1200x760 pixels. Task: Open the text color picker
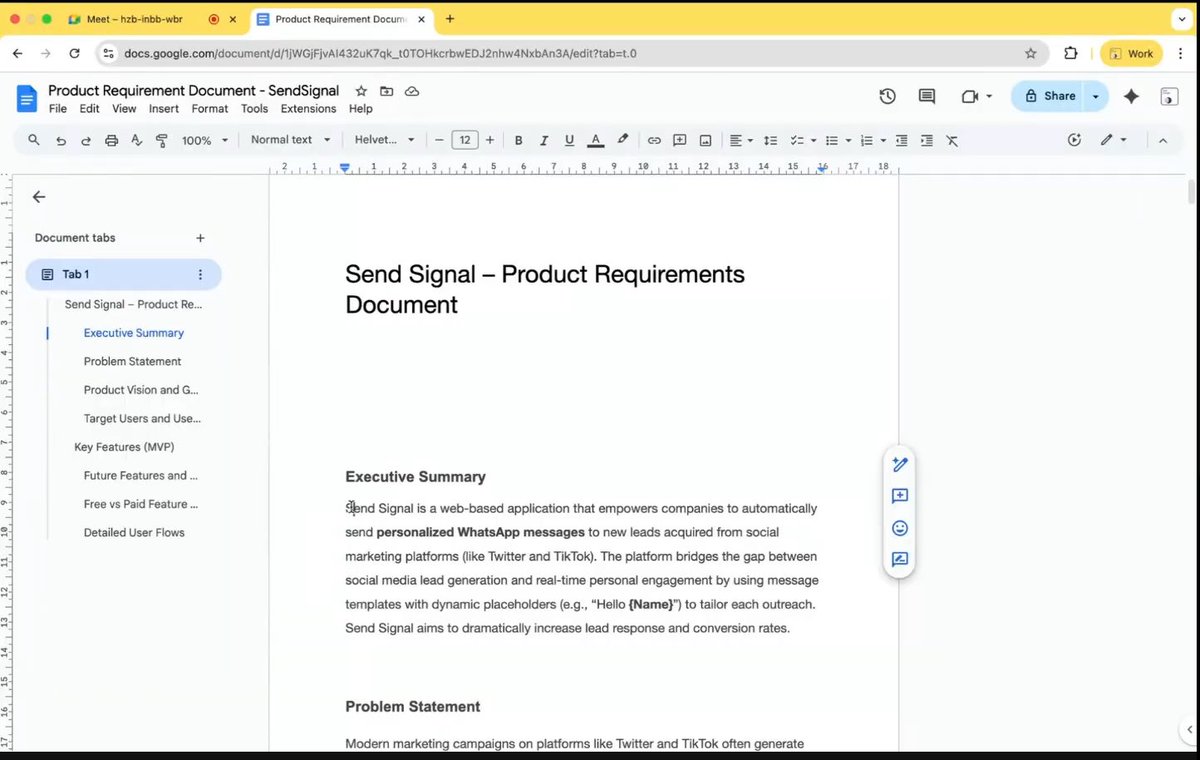coord(596,140)
